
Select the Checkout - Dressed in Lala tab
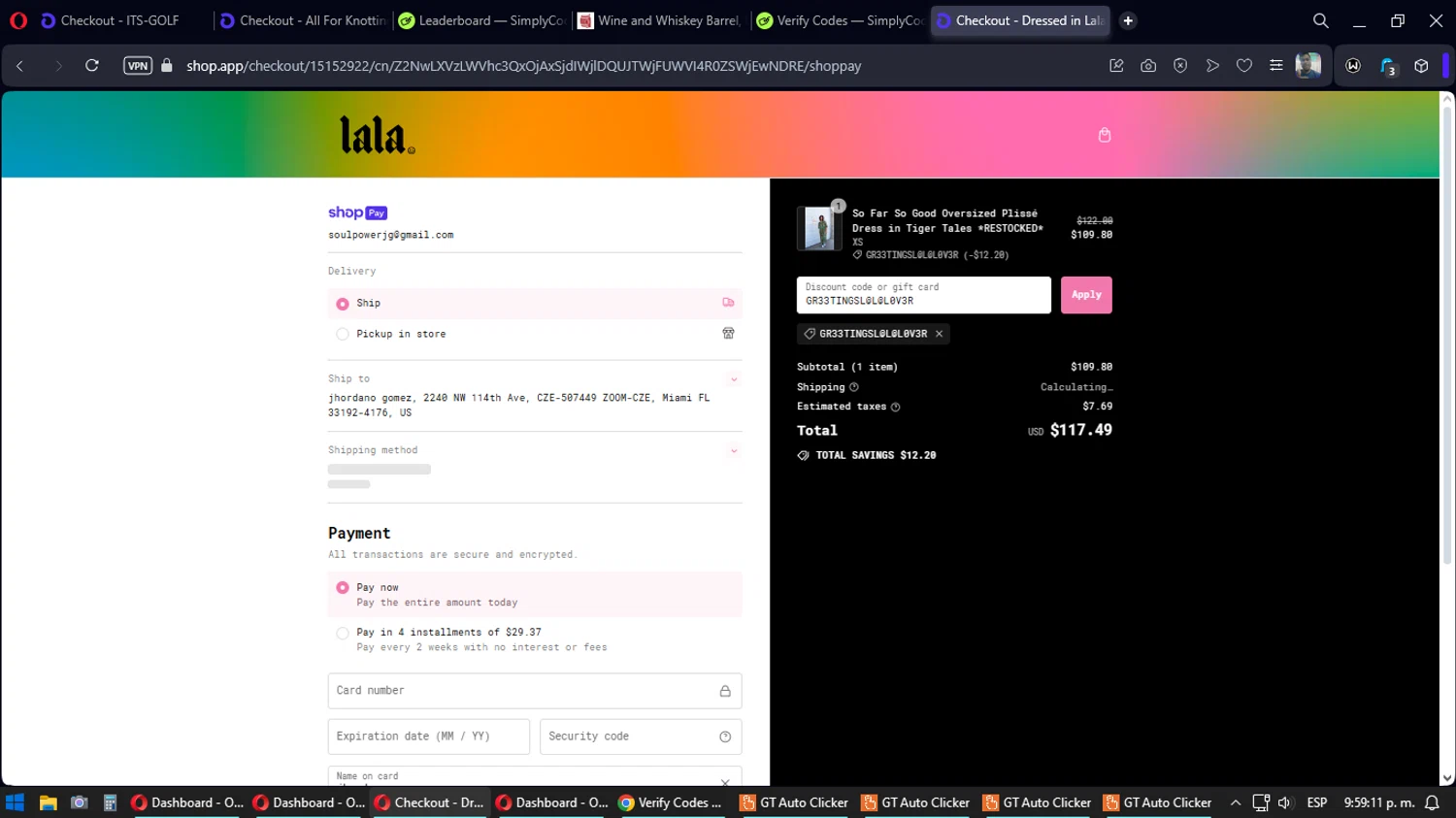click(x=1020, y=20)
